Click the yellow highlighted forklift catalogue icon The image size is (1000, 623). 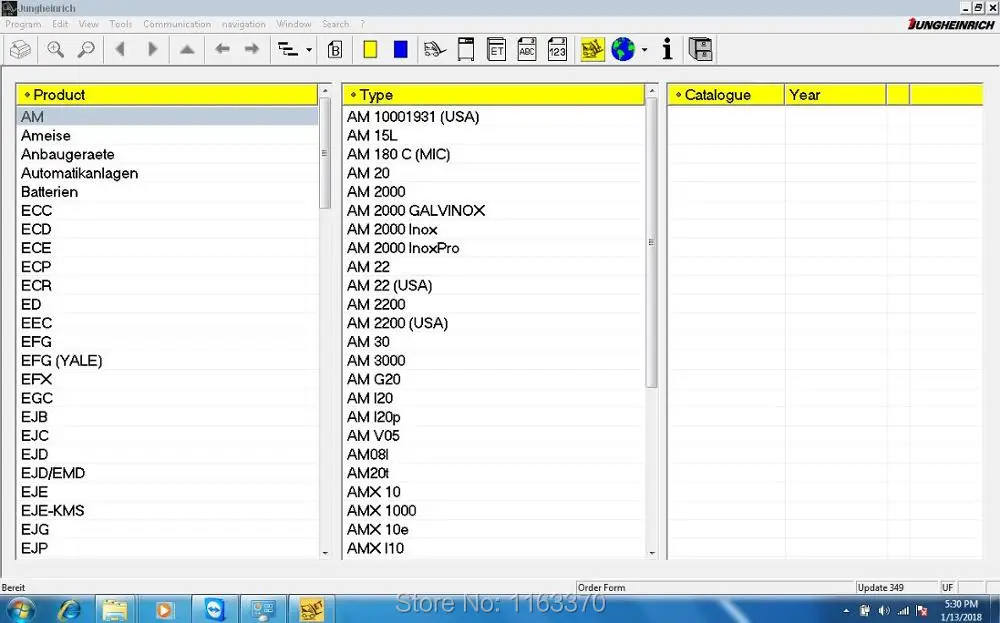pyautogui.click(x=592, y=49)
